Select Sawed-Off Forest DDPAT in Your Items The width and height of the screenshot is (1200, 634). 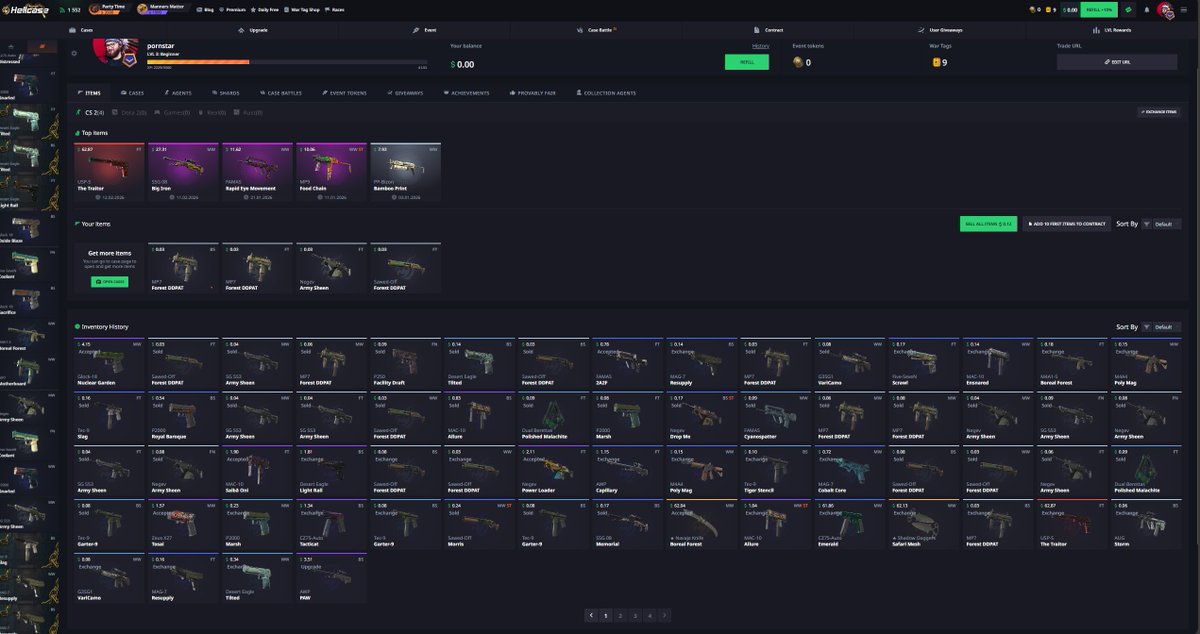(405, 268)
